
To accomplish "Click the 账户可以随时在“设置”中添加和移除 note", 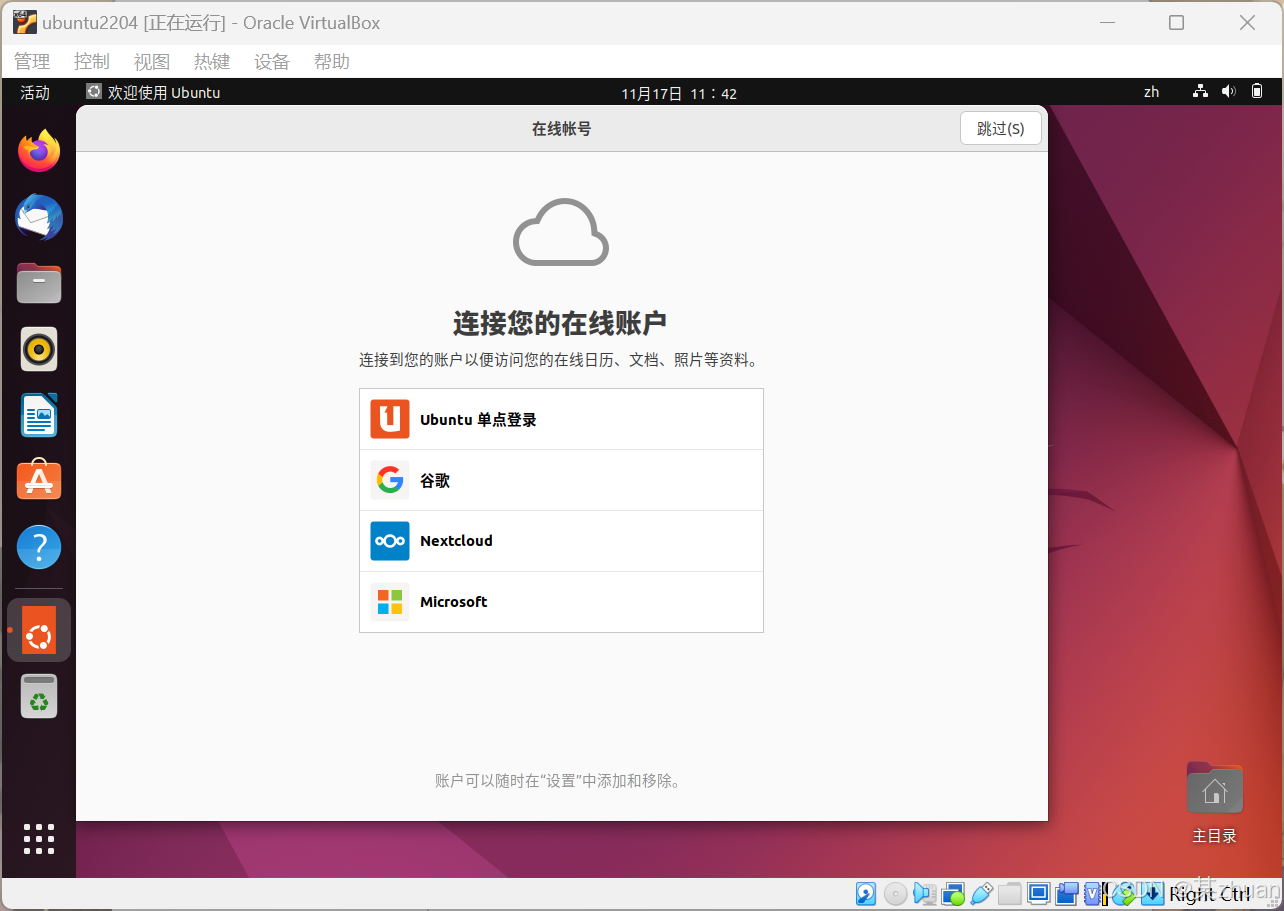I will pyautogui.click(x=560, y=781).
